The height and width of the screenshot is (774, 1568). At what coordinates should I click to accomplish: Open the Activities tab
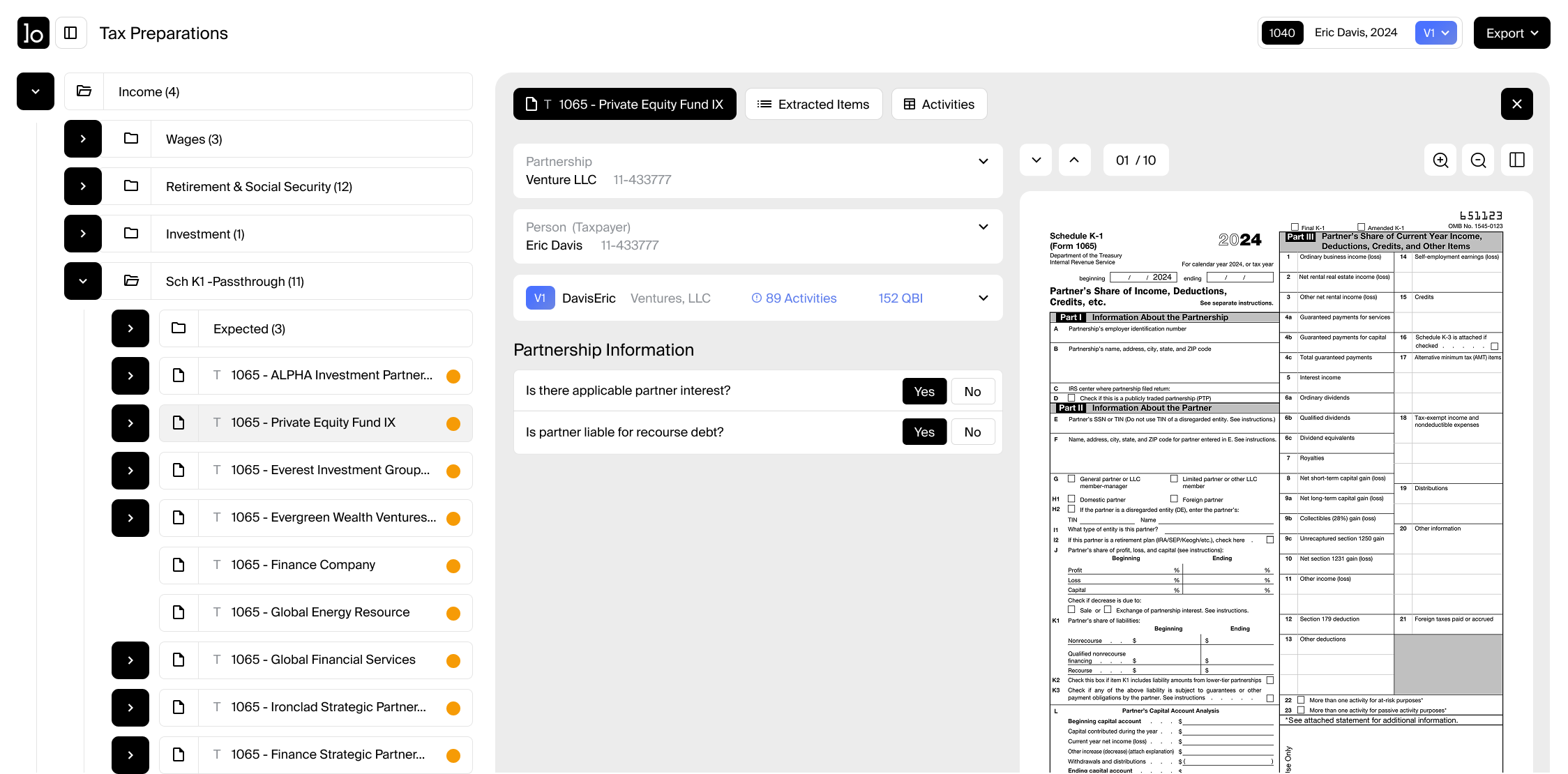(x=939, y=104)
